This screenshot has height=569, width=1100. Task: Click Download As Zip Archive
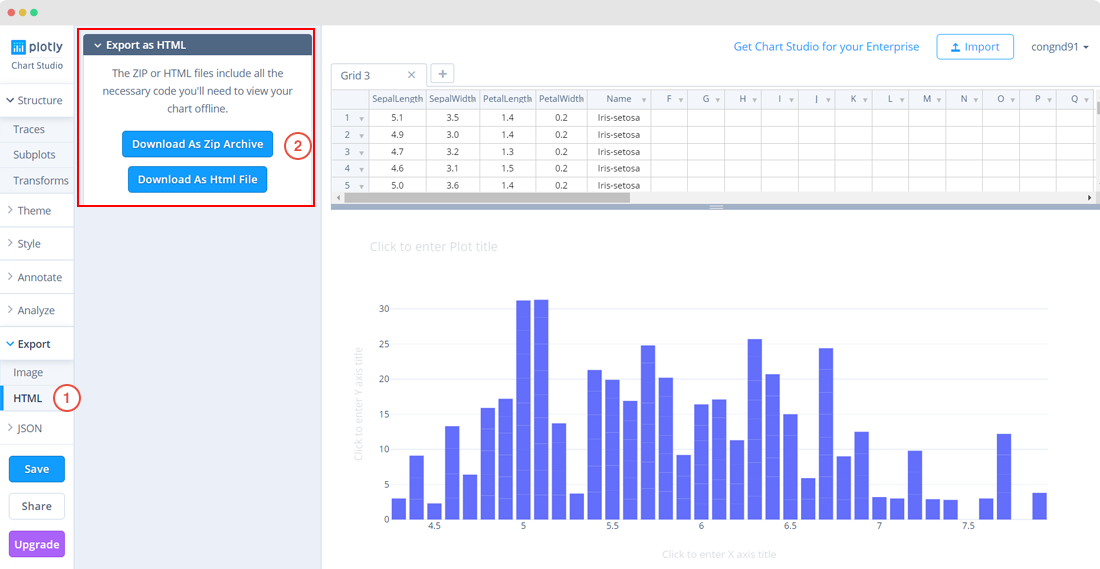(x=197, y=144)
